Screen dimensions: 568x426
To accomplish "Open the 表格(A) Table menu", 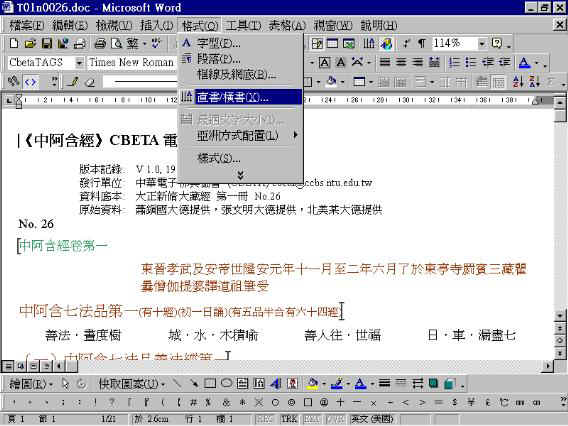I will click(x=287, y=25).
